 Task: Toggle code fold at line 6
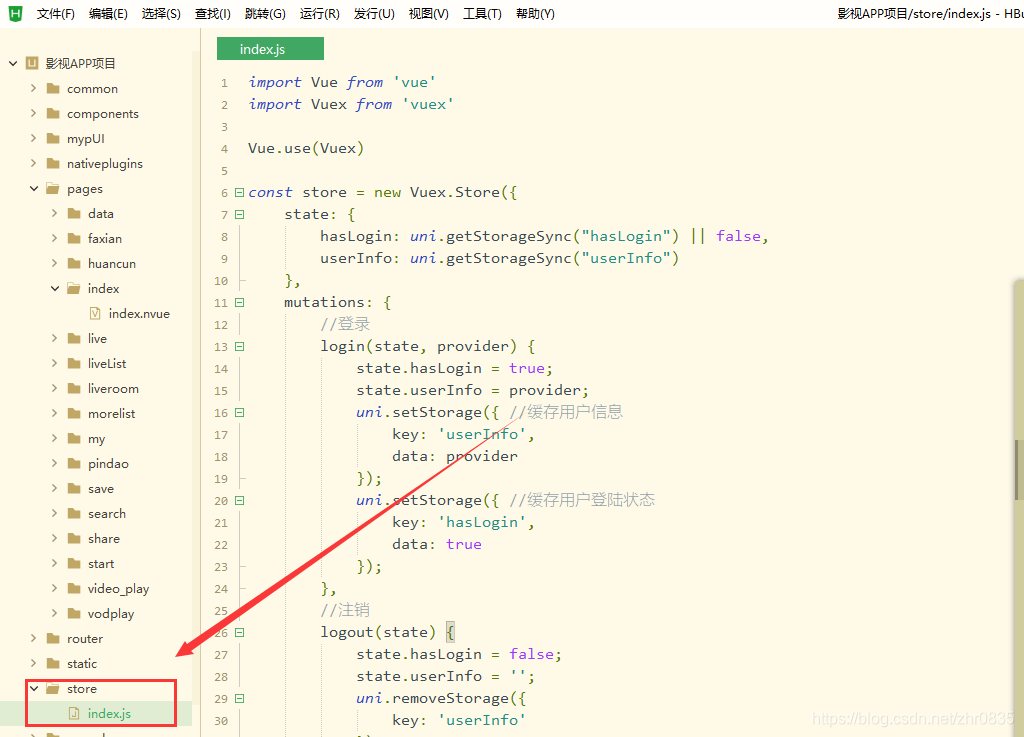tap(239, 192)
